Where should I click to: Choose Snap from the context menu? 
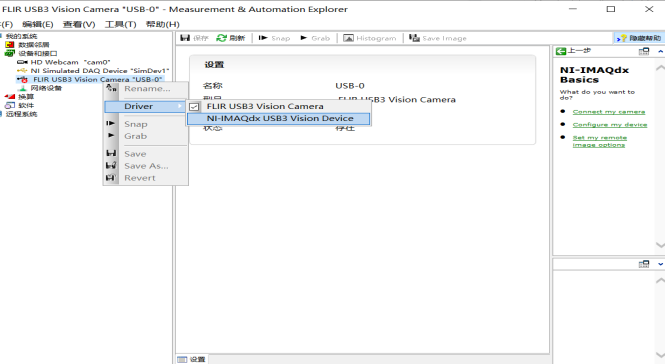(145, 124)
